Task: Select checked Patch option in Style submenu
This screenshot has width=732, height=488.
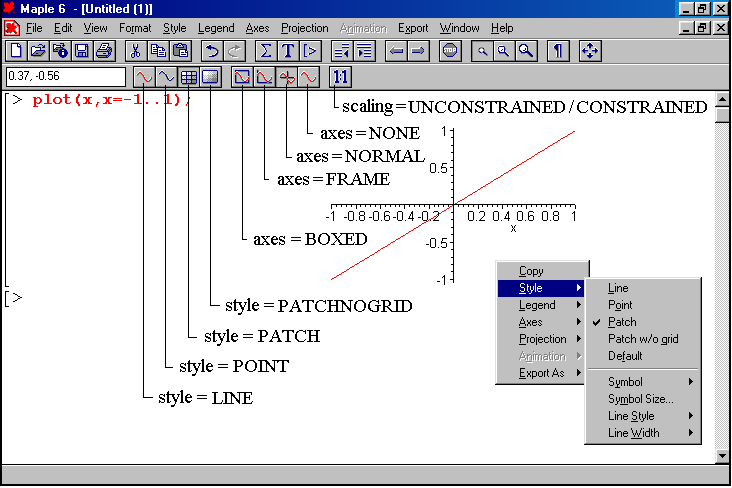Action: [643, 322]
